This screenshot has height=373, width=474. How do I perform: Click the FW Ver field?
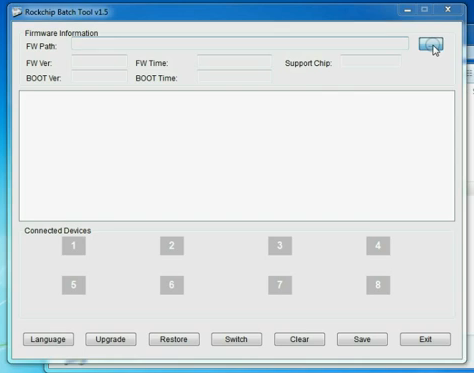click(99, 62)
